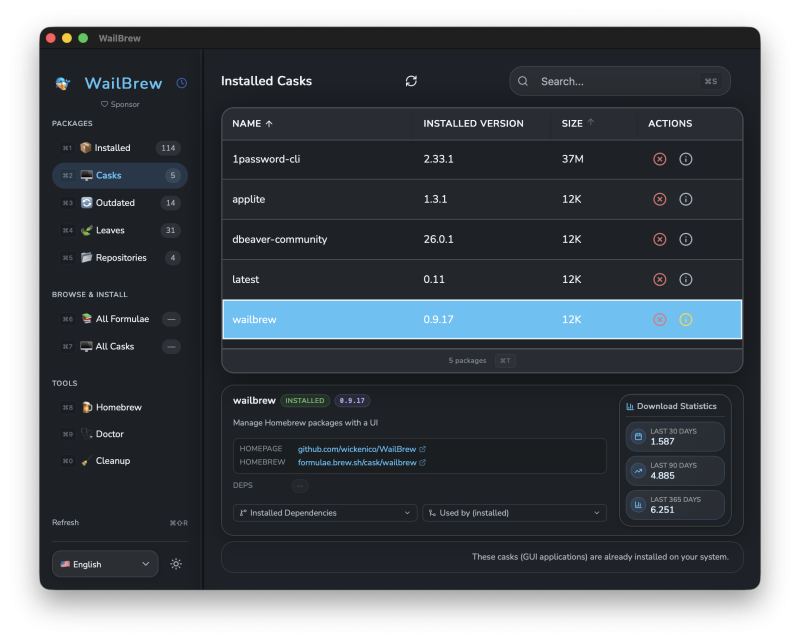Screen dimensions: 800x642
Task: Expand Used by (installed) section
Action: click(514, 513)
